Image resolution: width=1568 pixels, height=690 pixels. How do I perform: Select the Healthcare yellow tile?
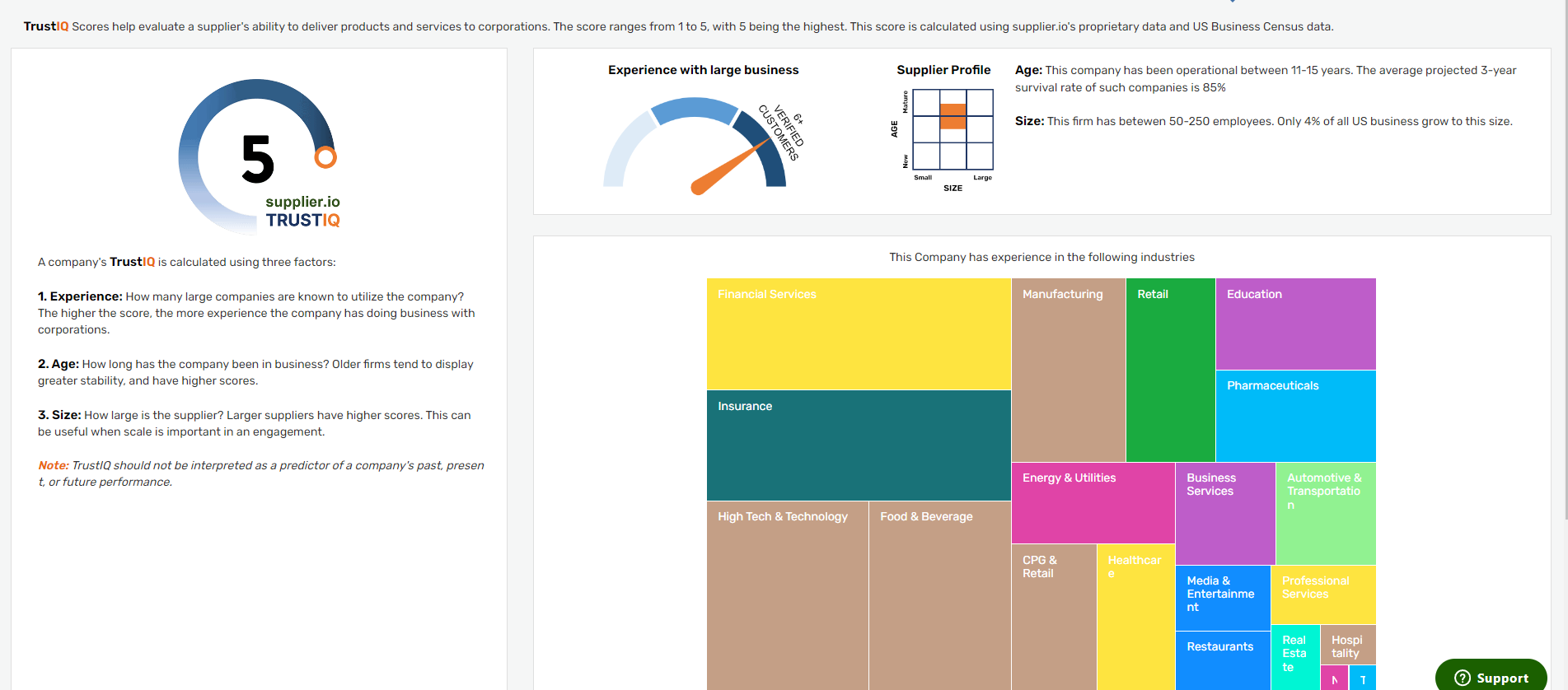coord(1136,617)
